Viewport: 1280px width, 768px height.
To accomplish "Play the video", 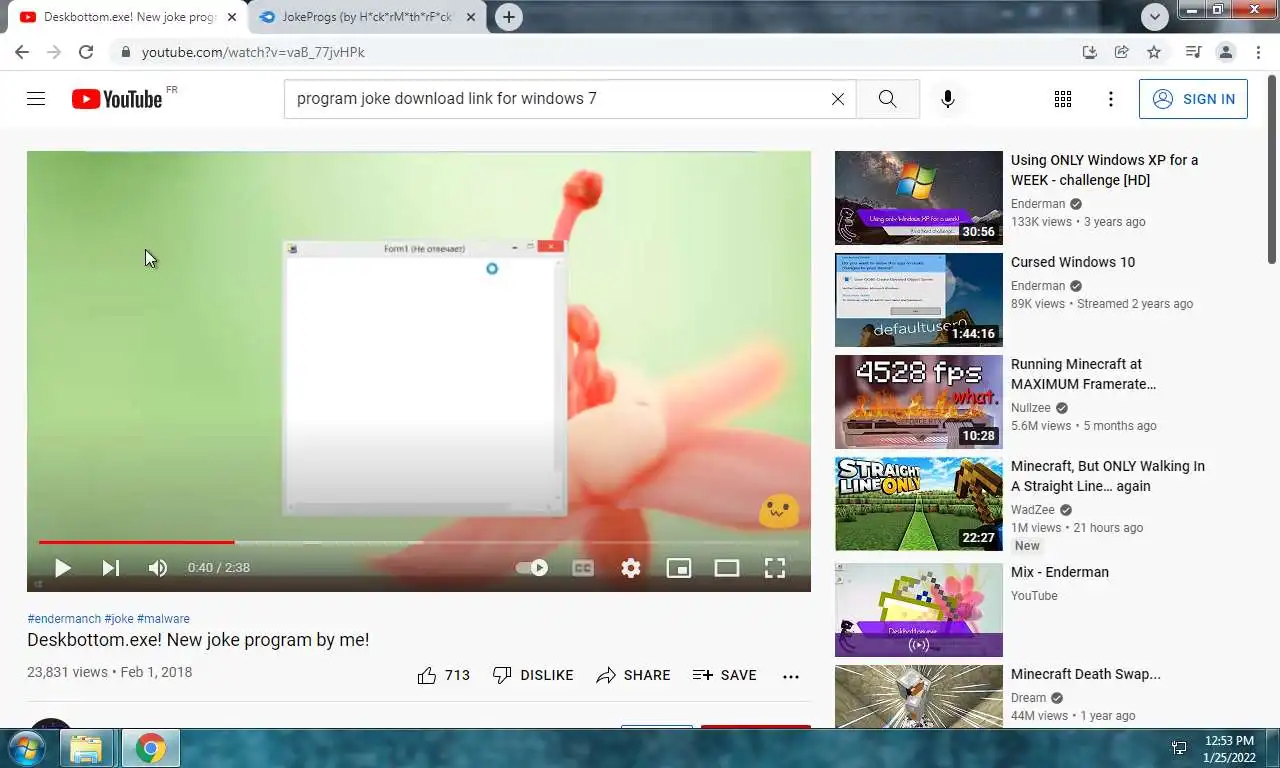I will tap(62, 568).
